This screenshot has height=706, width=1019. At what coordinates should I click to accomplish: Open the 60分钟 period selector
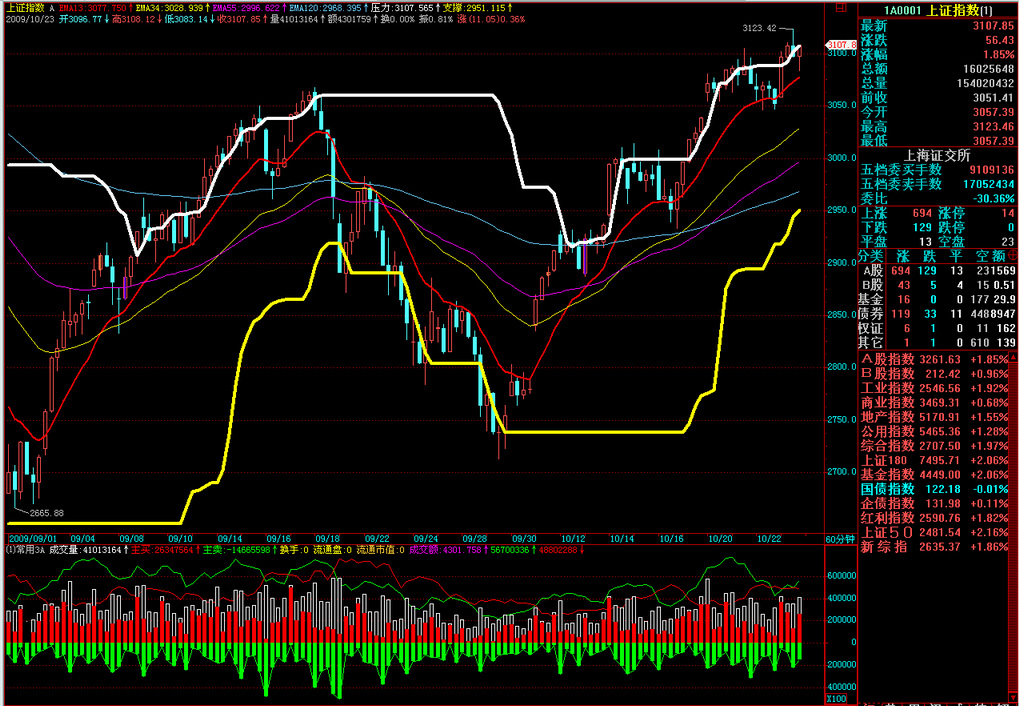(840, 538)
